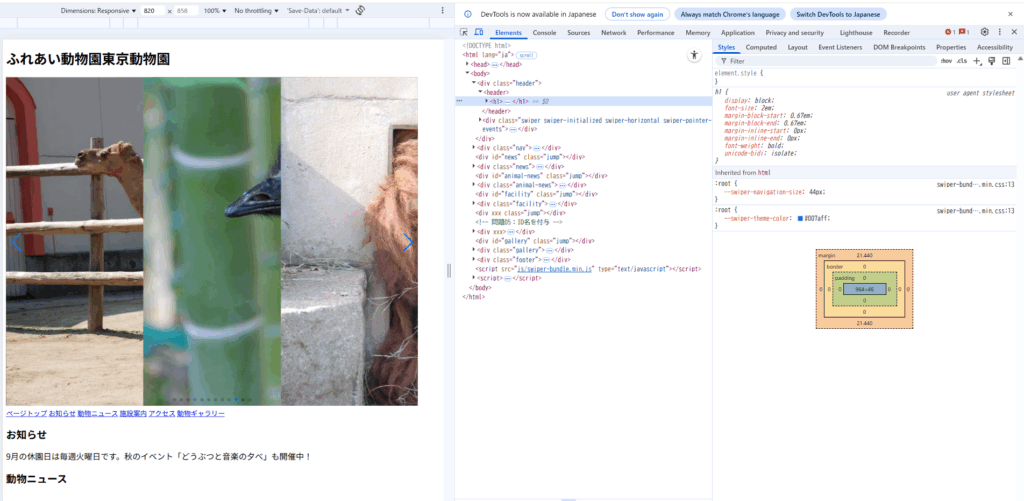Open the Dimensions: Responsive dropdown
Viewport: 1024px width, 501px height.
[x=98, y=10]
